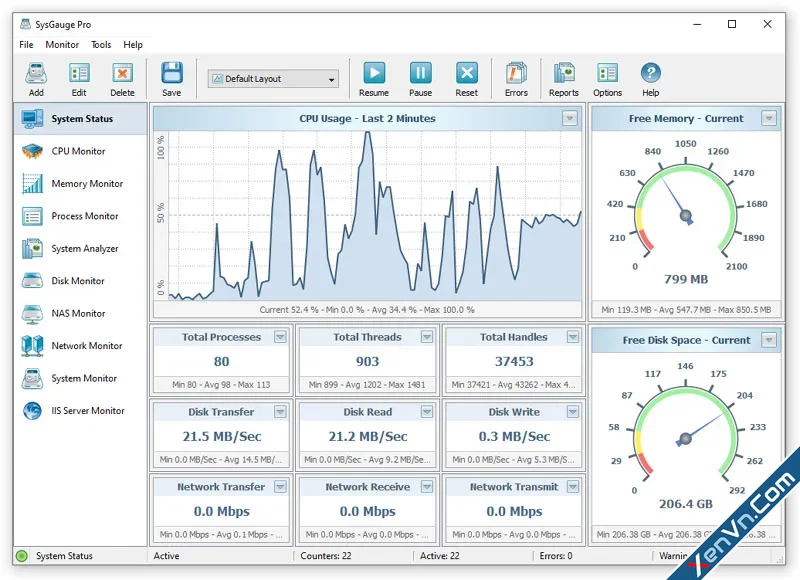Open the Options toolbar icon
The height and width of the screenshot is (580, 800).
pyautogui.click(x=607, y=73)
